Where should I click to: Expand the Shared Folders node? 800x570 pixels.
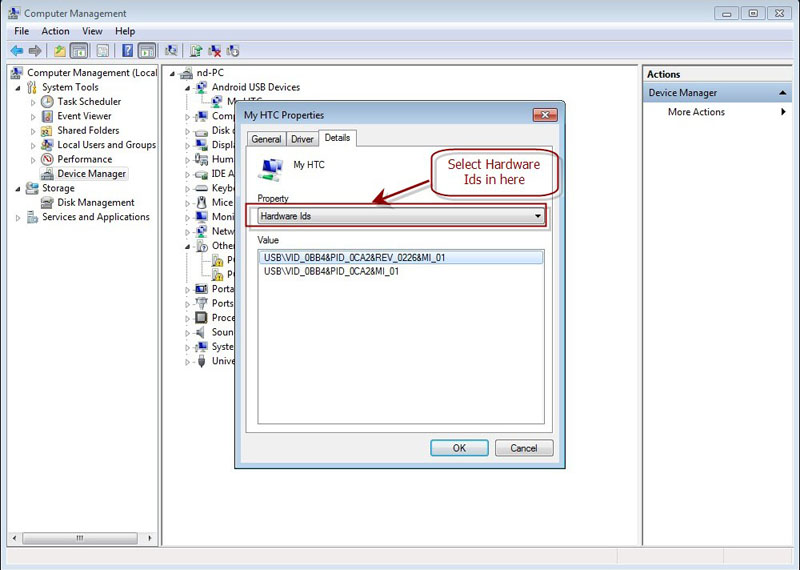pyautogui.click(x=33, y=131)
